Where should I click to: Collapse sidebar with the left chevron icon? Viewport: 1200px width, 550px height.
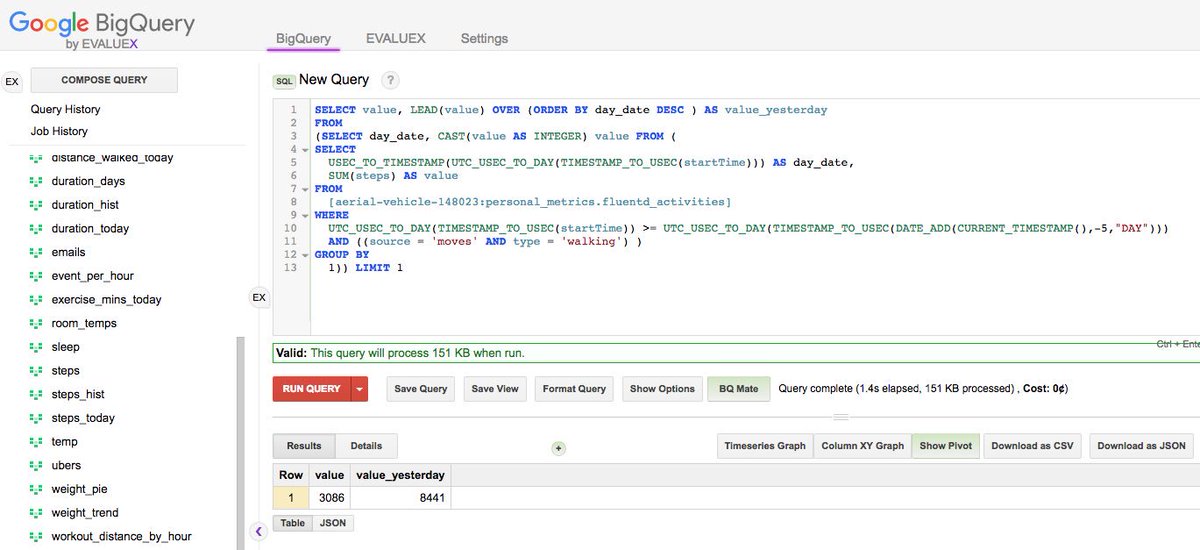tap(258, 531)
